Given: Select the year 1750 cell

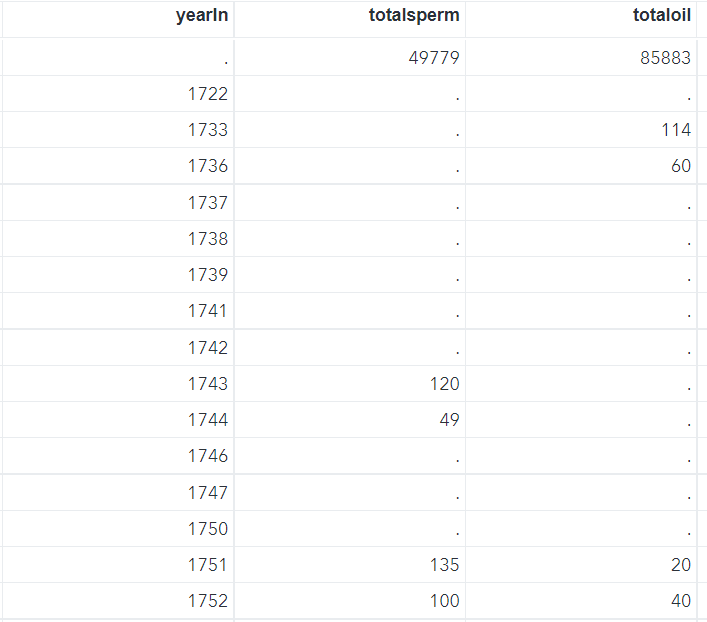Looking at the screenshot, I should click(x=208, y=529).
